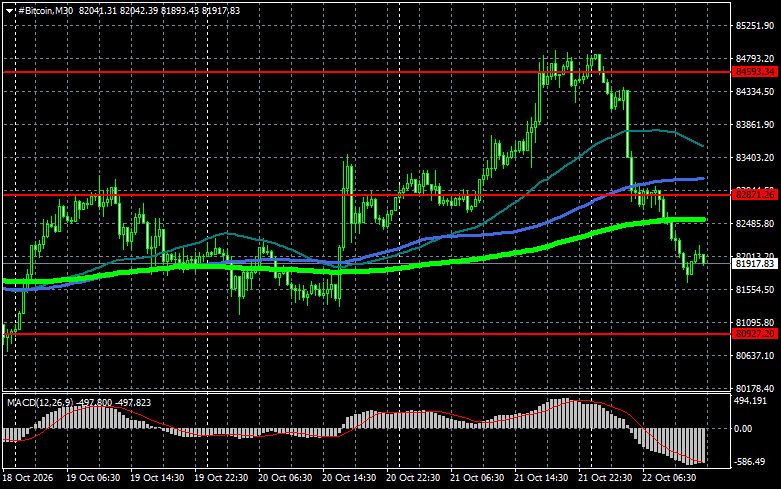This screenshot has width=781, height=489.
Task: Click the MACD values -497.800 -497.823
Action: [113, 402]
